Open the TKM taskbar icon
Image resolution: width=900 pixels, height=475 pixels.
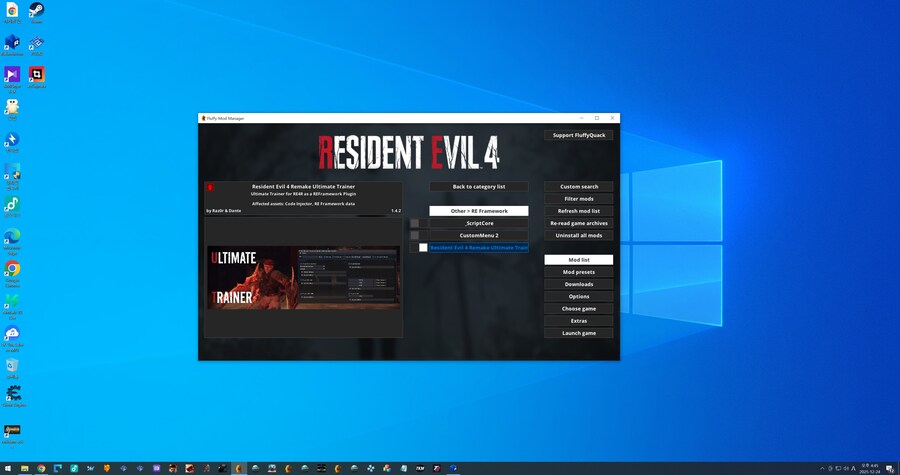tap(420, 468)
